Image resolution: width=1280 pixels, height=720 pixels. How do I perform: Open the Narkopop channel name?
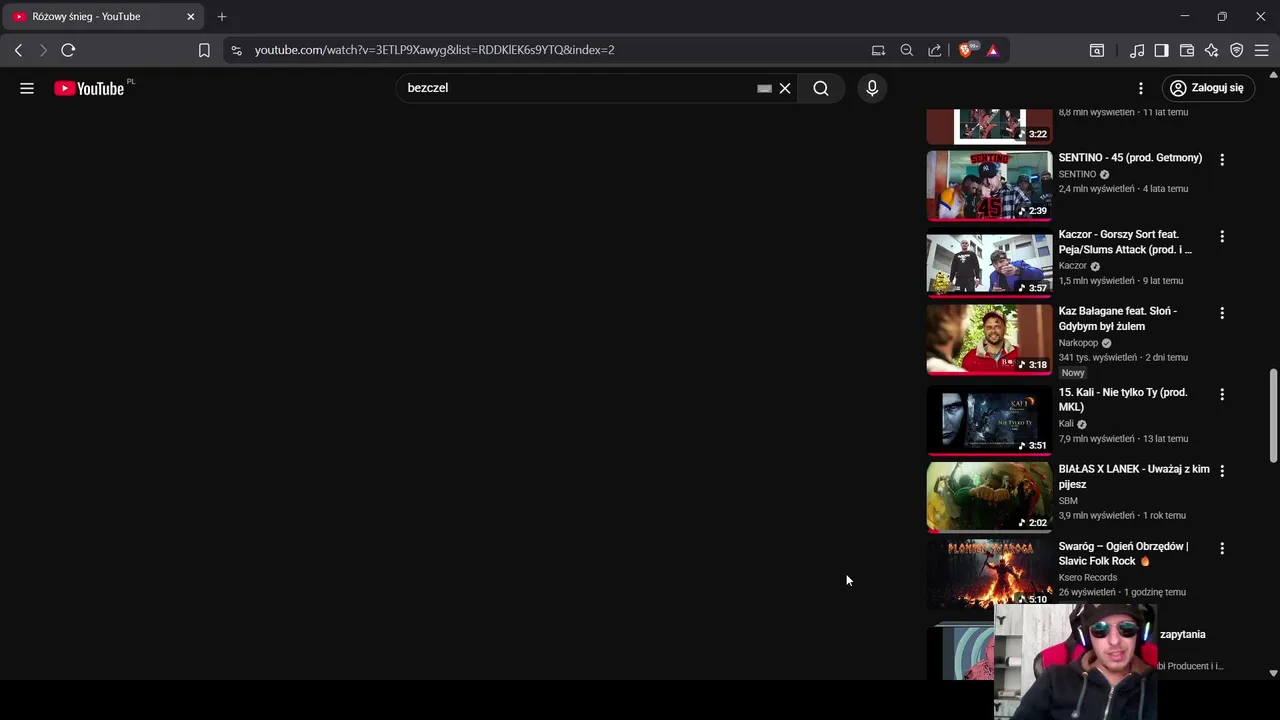[1078, 343]
